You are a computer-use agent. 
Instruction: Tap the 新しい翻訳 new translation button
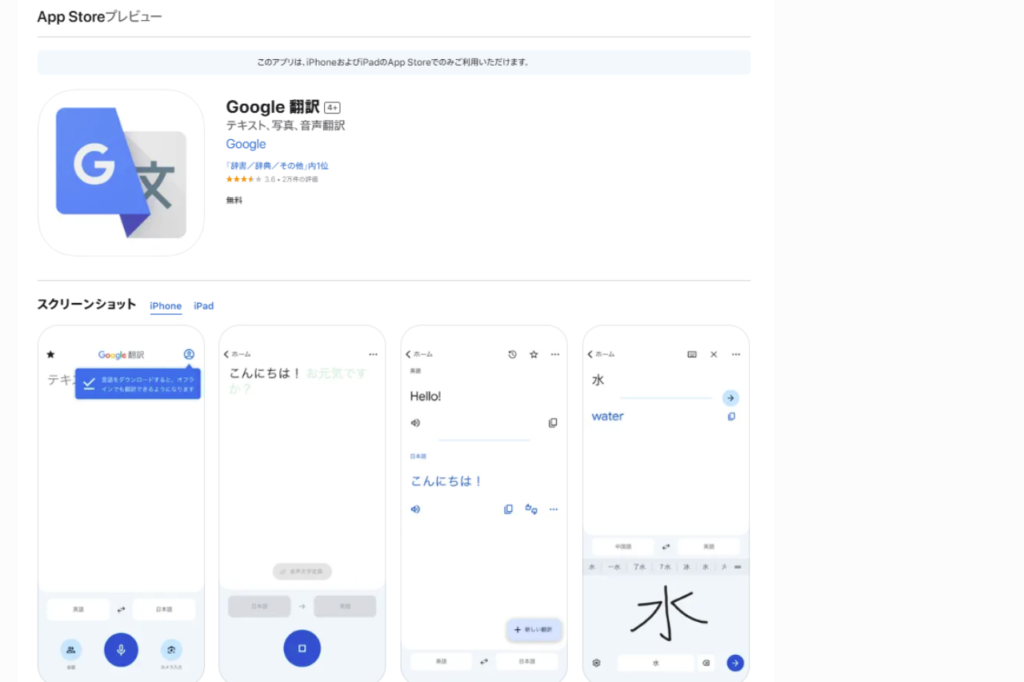534,630
